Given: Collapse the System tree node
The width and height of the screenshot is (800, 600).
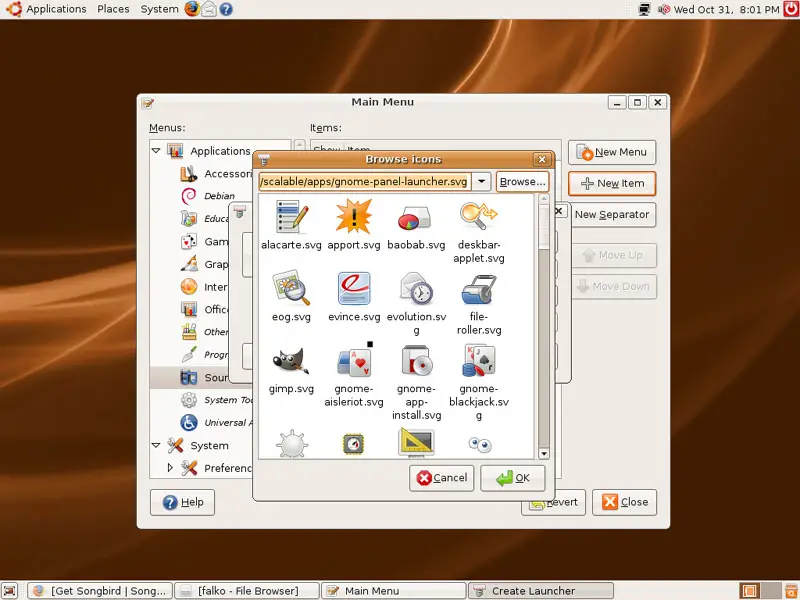Looking at the screenshot, I should coord(156,446).
